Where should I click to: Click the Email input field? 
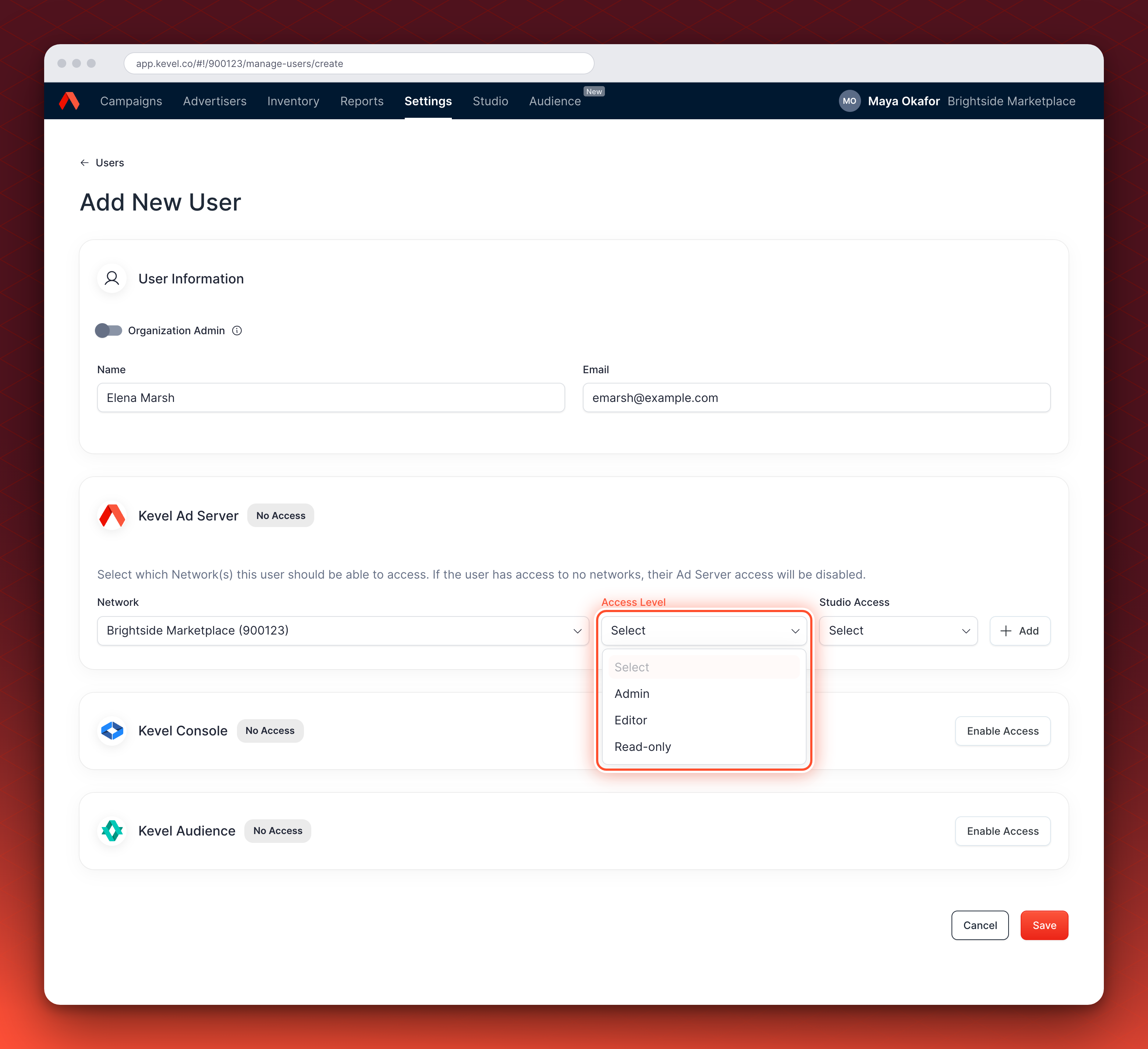[x=816, y=398]
